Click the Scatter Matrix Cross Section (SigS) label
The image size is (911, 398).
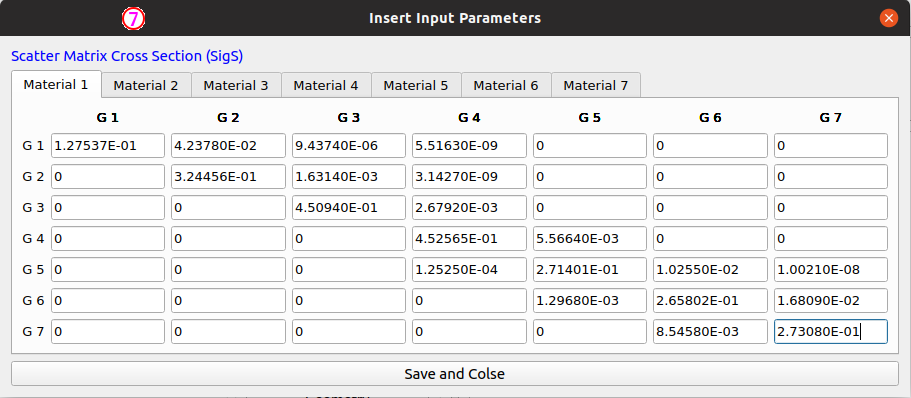pos(127,56)
